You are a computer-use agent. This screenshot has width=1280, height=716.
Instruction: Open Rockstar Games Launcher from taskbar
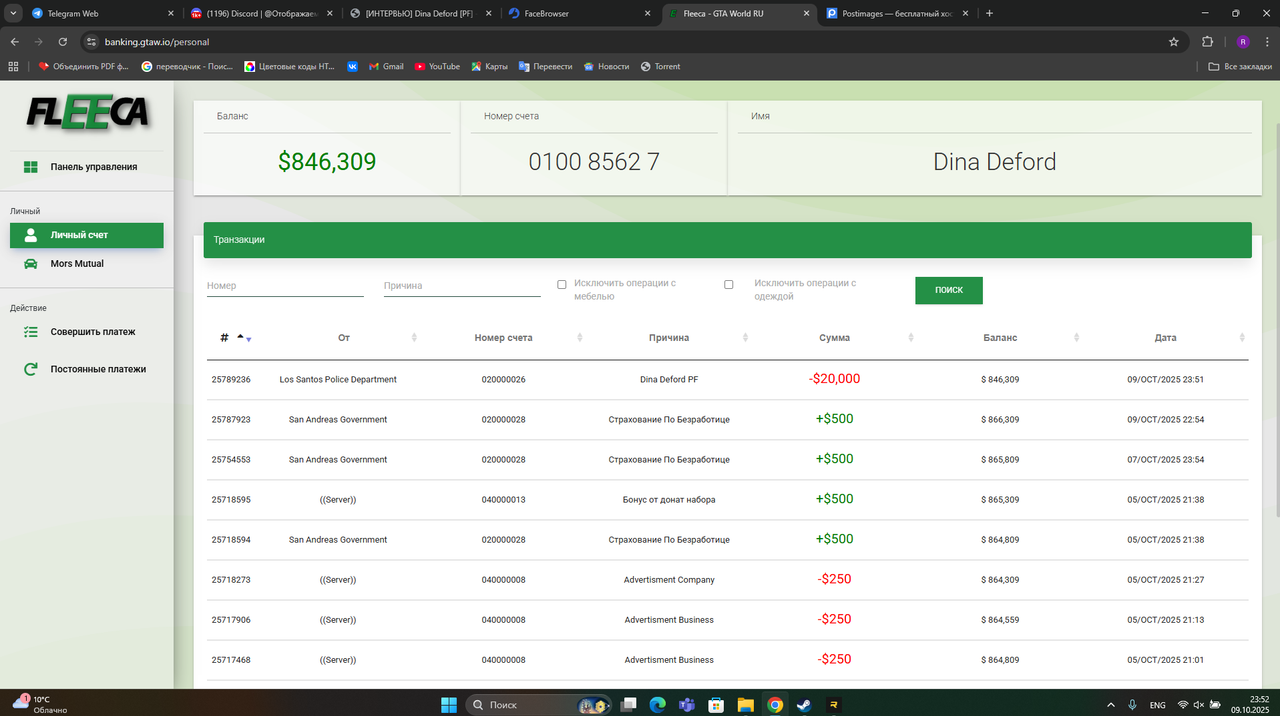pos(833,705)
